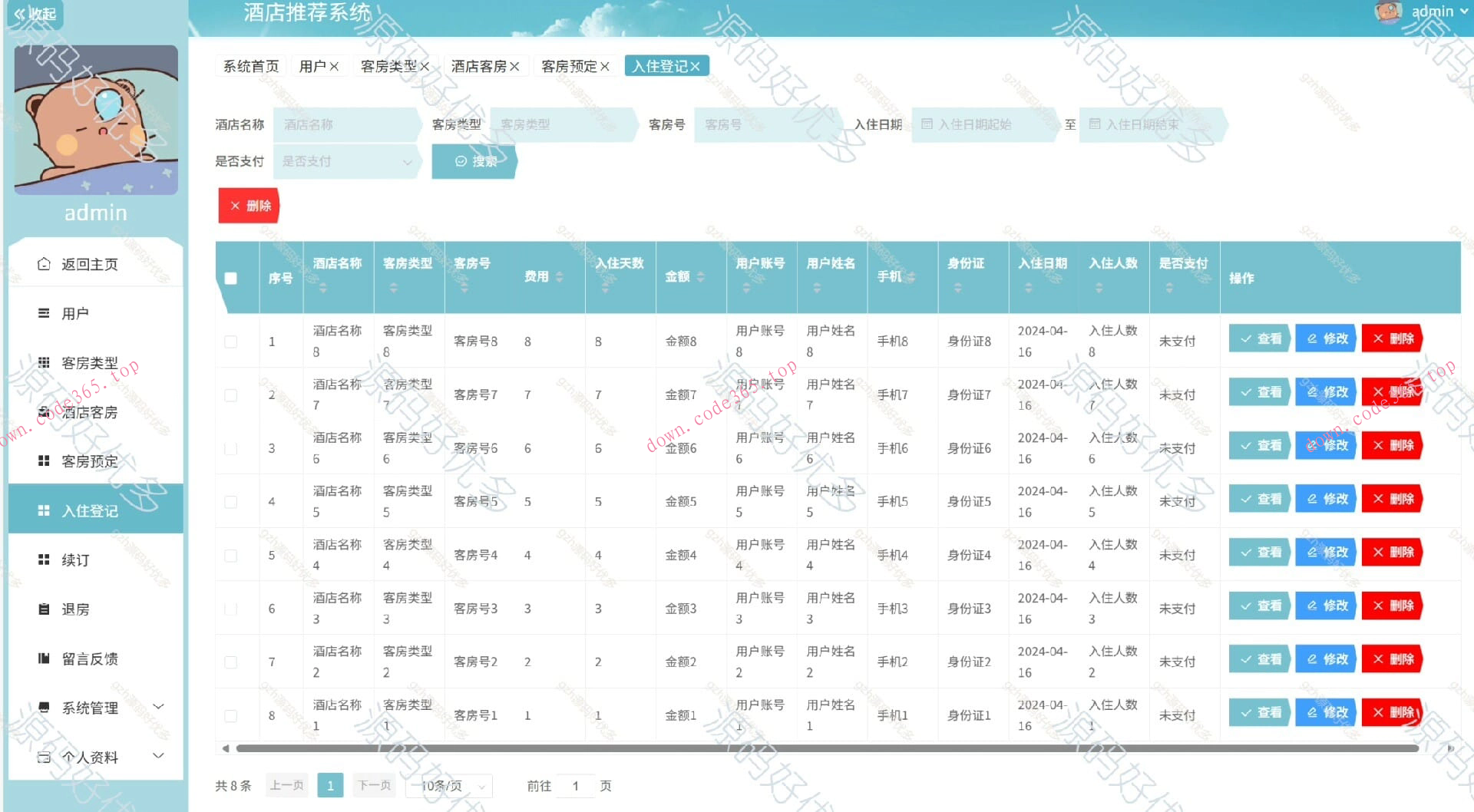The width and height of the screenshot is (1474, 812).
Task: Click the 退房 checkout sidebar icon
Action: pos(44,609)
